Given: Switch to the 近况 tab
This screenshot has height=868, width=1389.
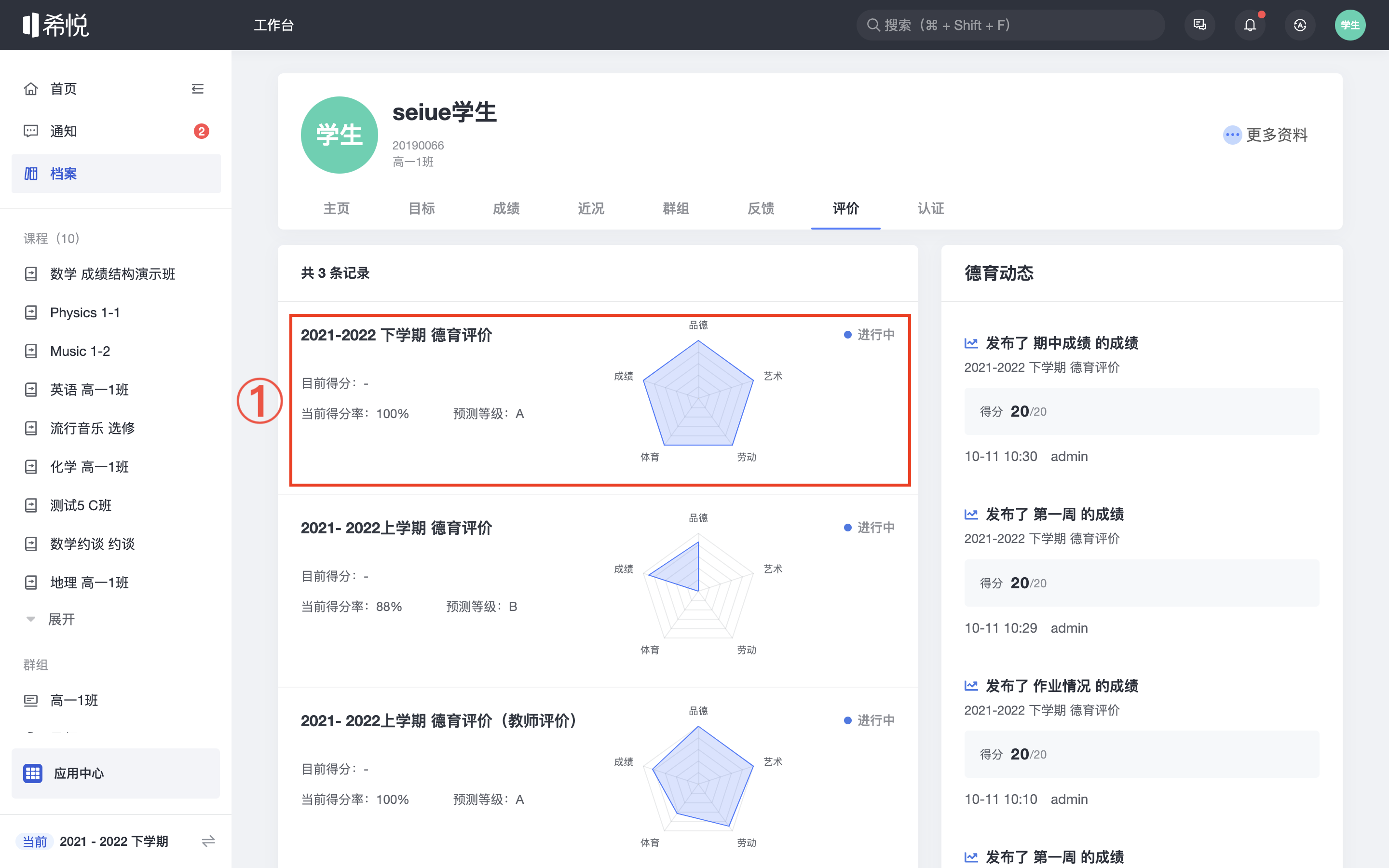Looking at the screenshot, I should 591,208.
